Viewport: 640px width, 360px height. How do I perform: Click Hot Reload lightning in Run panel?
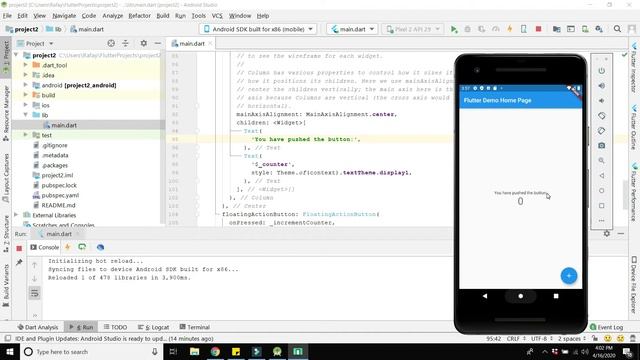[x=68, y=247]
